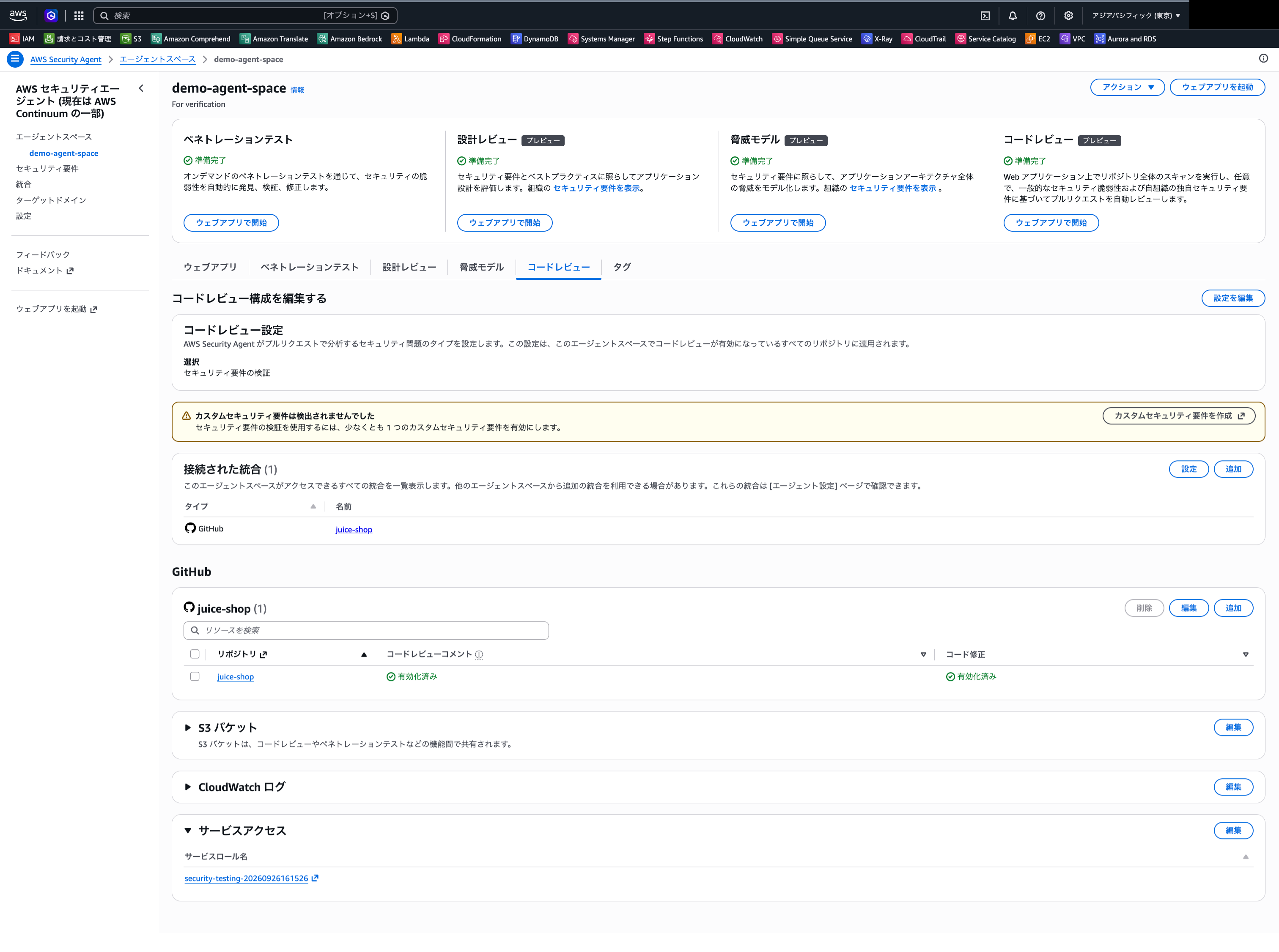Viewport: 1279px width, 952px height.
Task: Click the 設定を編集 button
Action: pyautogui.click(x=1233, y=298)
